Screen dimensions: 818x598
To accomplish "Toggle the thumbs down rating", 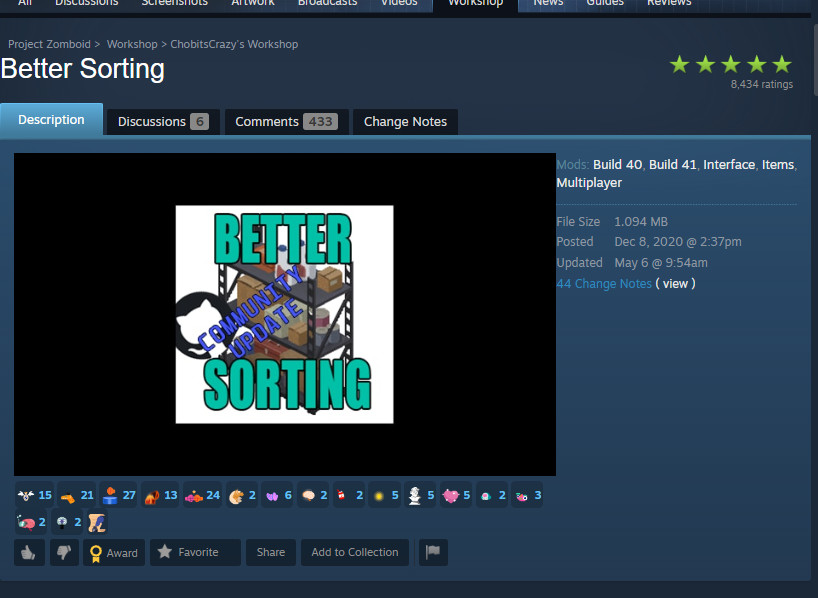I will 64,552.
